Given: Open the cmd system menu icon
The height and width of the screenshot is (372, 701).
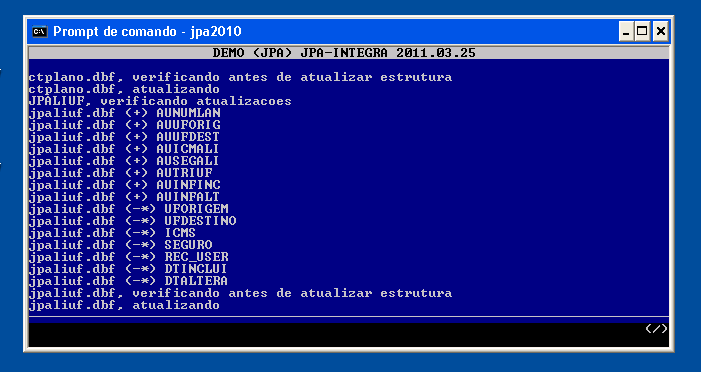Looking at the screenshot, I should (x=39, y=32).
